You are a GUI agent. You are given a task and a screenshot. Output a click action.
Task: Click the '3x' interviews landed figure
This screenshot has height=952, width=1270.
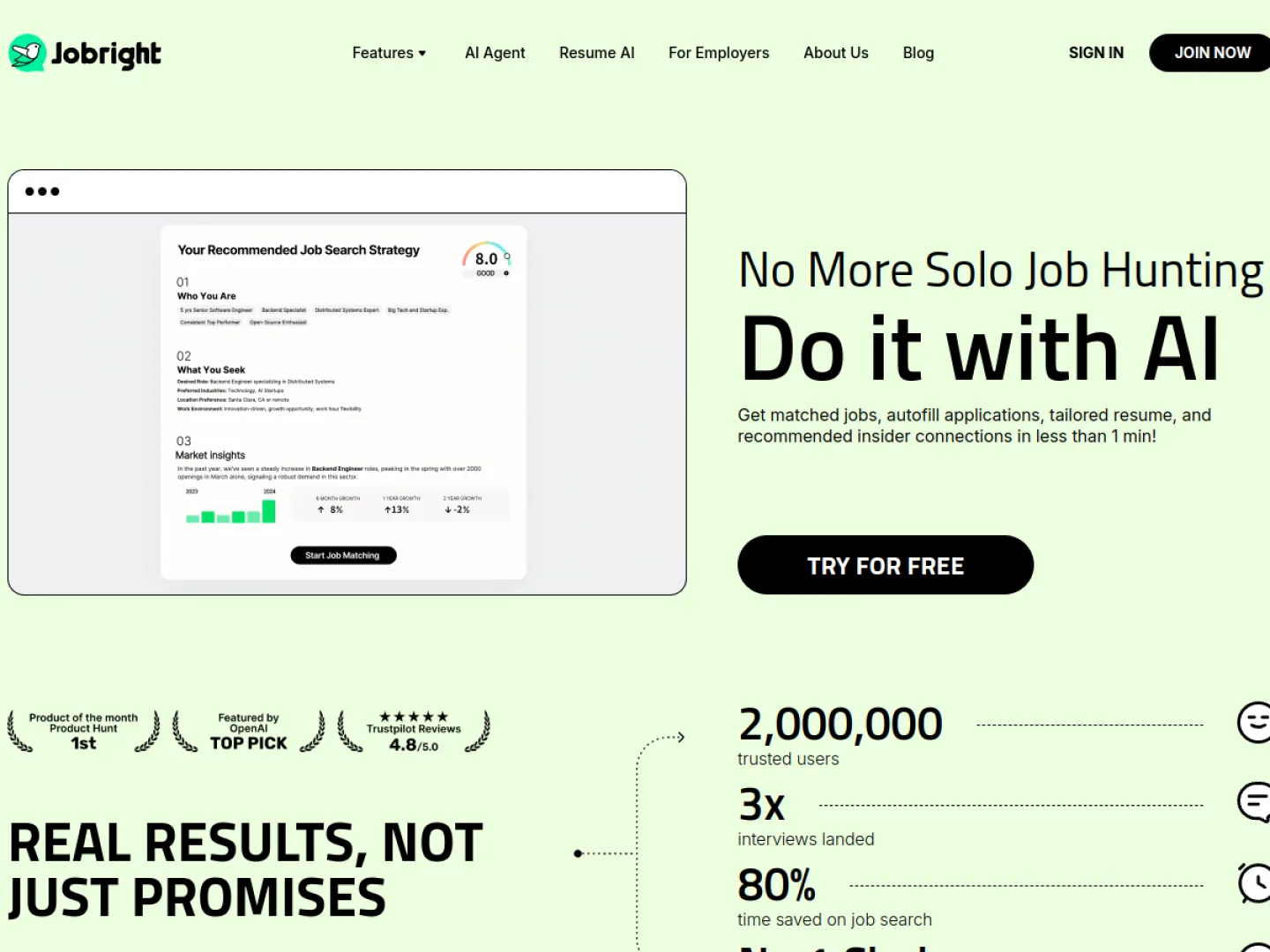pyautogui.click(x=762, y=805)
